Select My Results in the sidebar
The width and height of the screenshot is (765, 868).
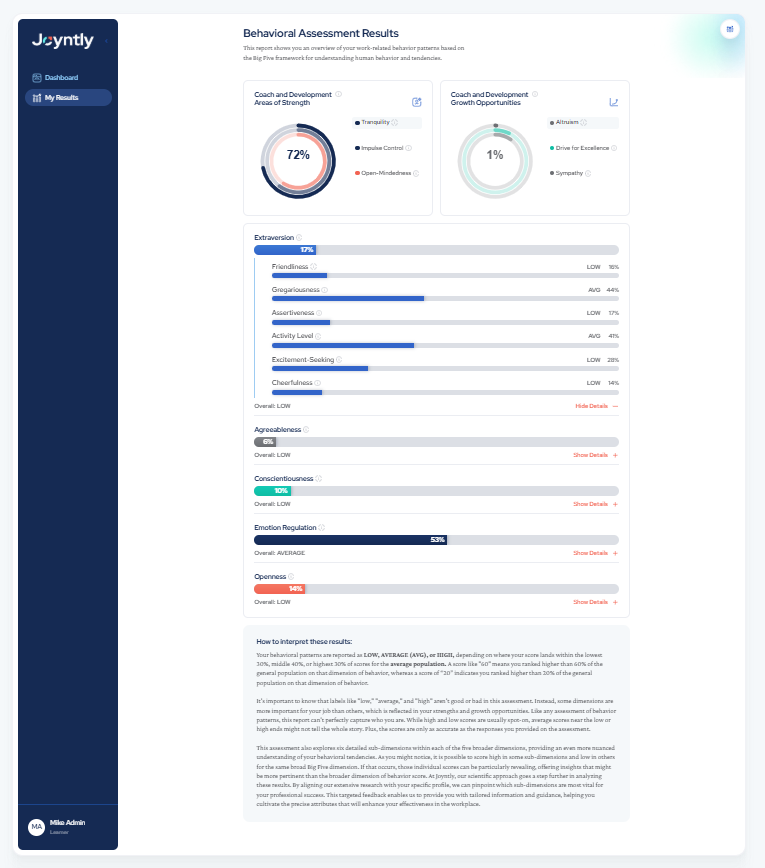[61, 98]
